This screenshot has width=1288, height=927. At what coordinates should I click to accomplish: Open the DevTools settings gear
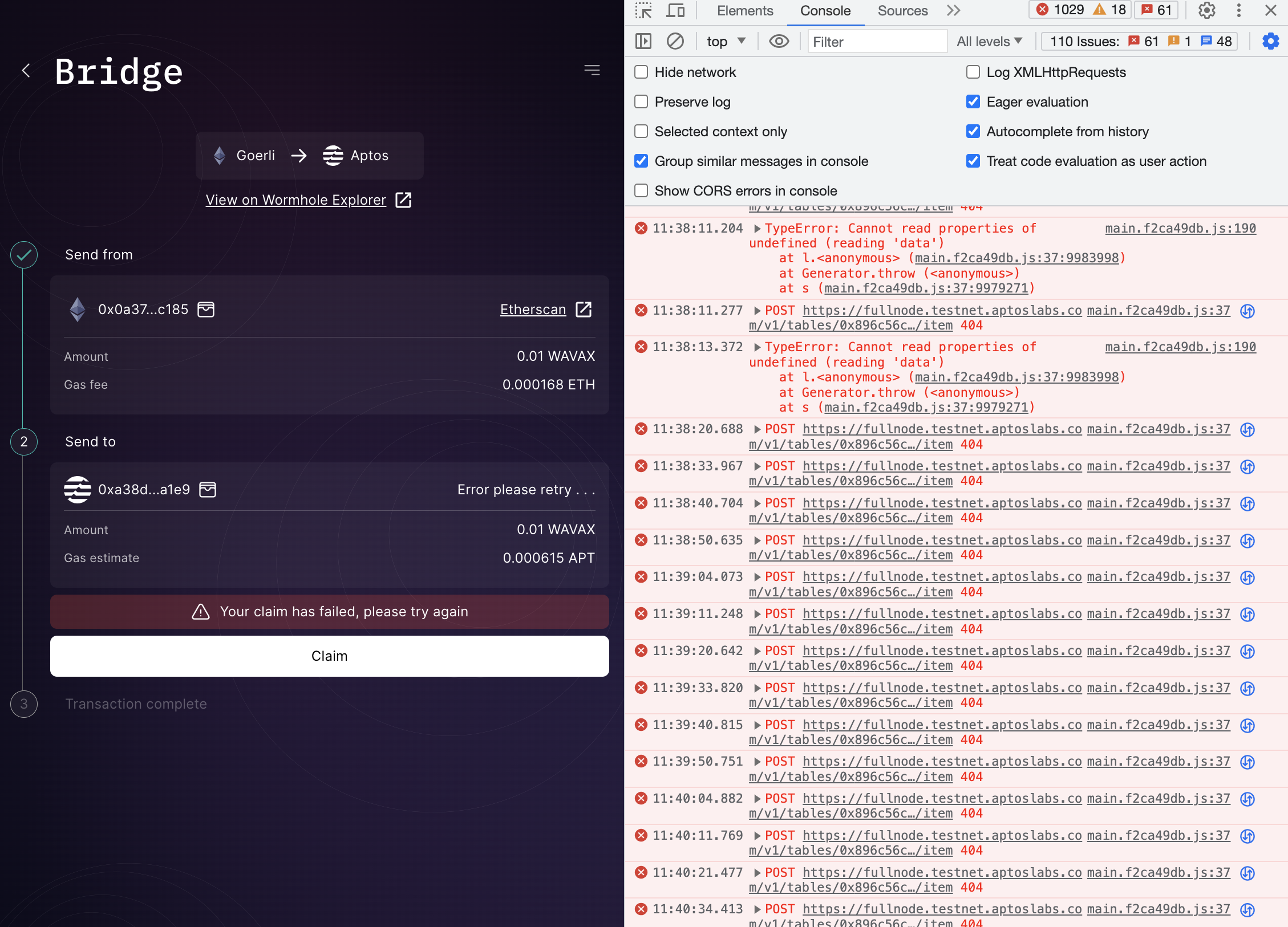1206,10
